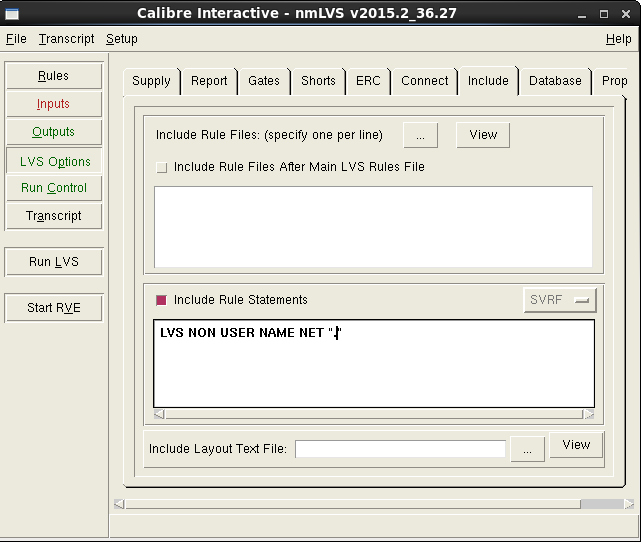Click left arrow of the tab pane scrollbar
The height and width of the screenshot is (542, 641).
point(119,504)
